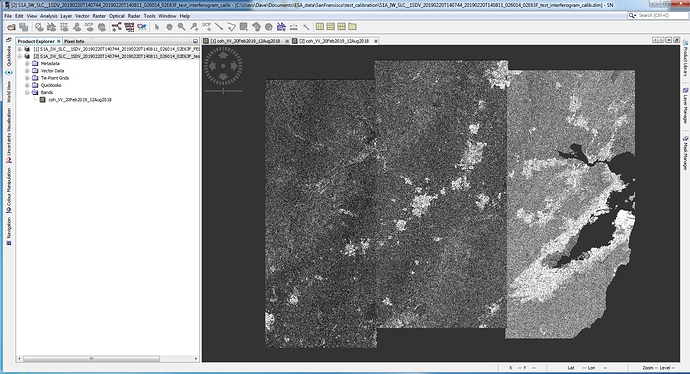The image size is (690, 374).
Task: Select the draw polyline tool
Action: [231, 27]
